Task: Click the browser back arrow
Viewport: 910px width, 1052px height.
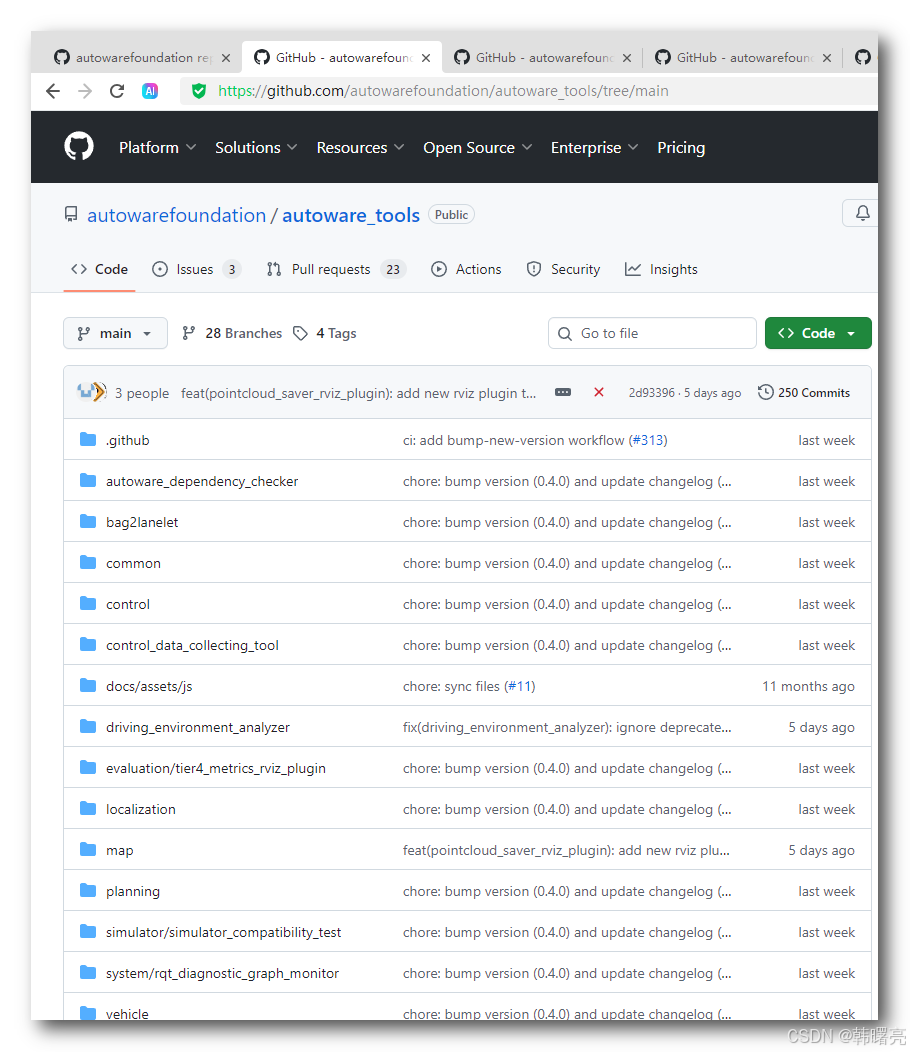Action: (x=53, y=91)
